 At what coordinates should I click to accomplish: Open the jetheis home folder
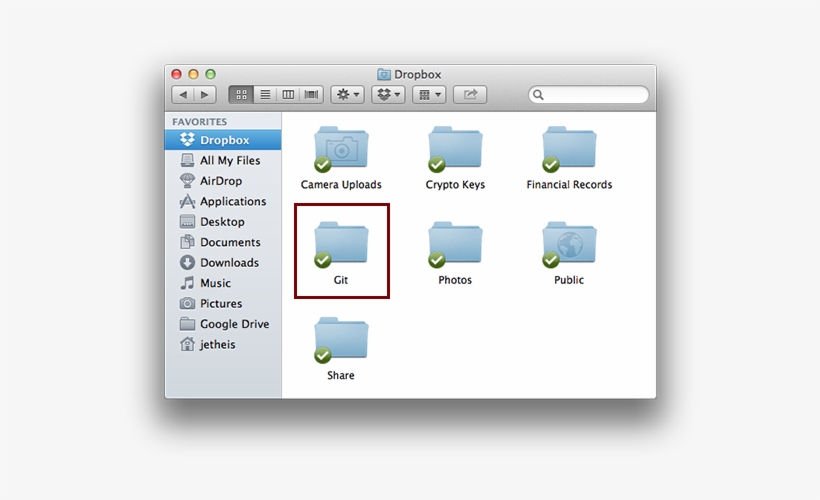pos(223,344)
